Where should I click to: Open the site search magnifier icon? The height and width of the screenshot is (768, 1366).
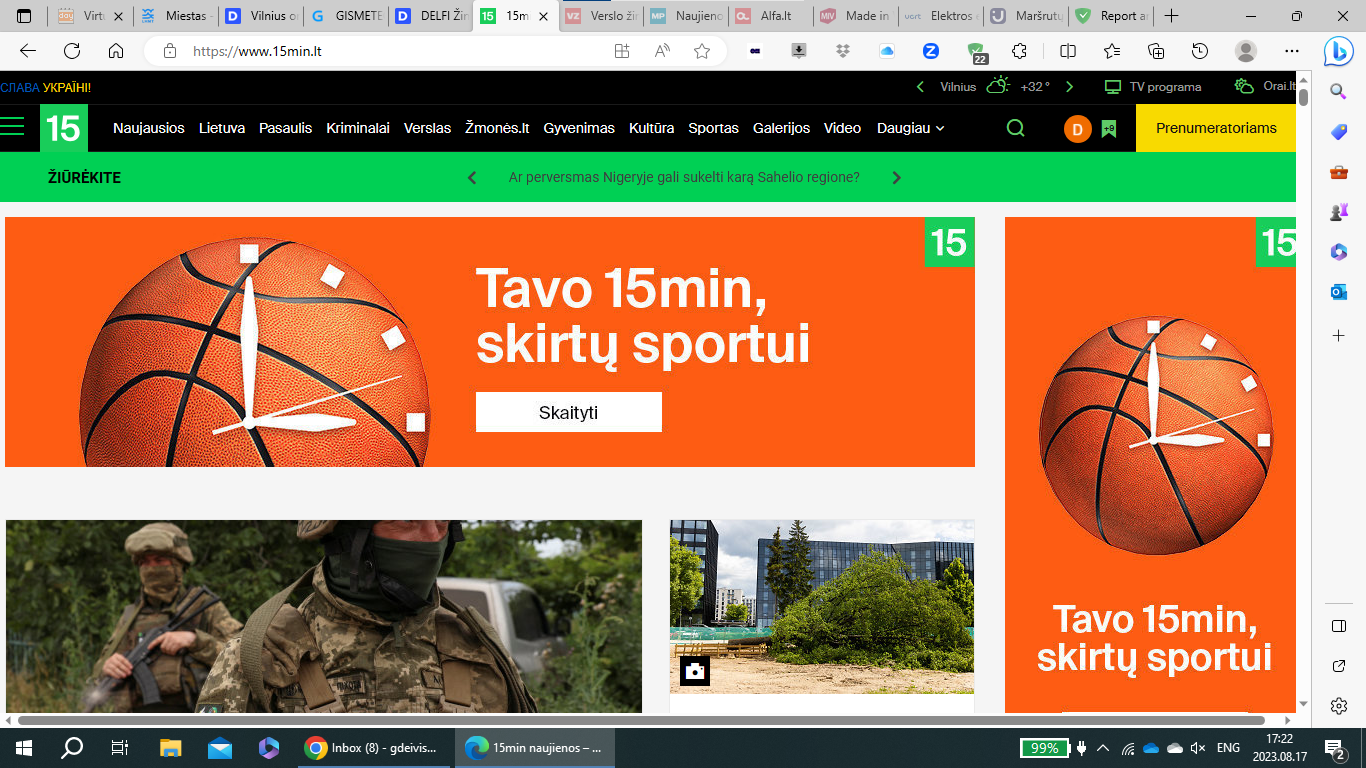click(x=1015, y=128)
